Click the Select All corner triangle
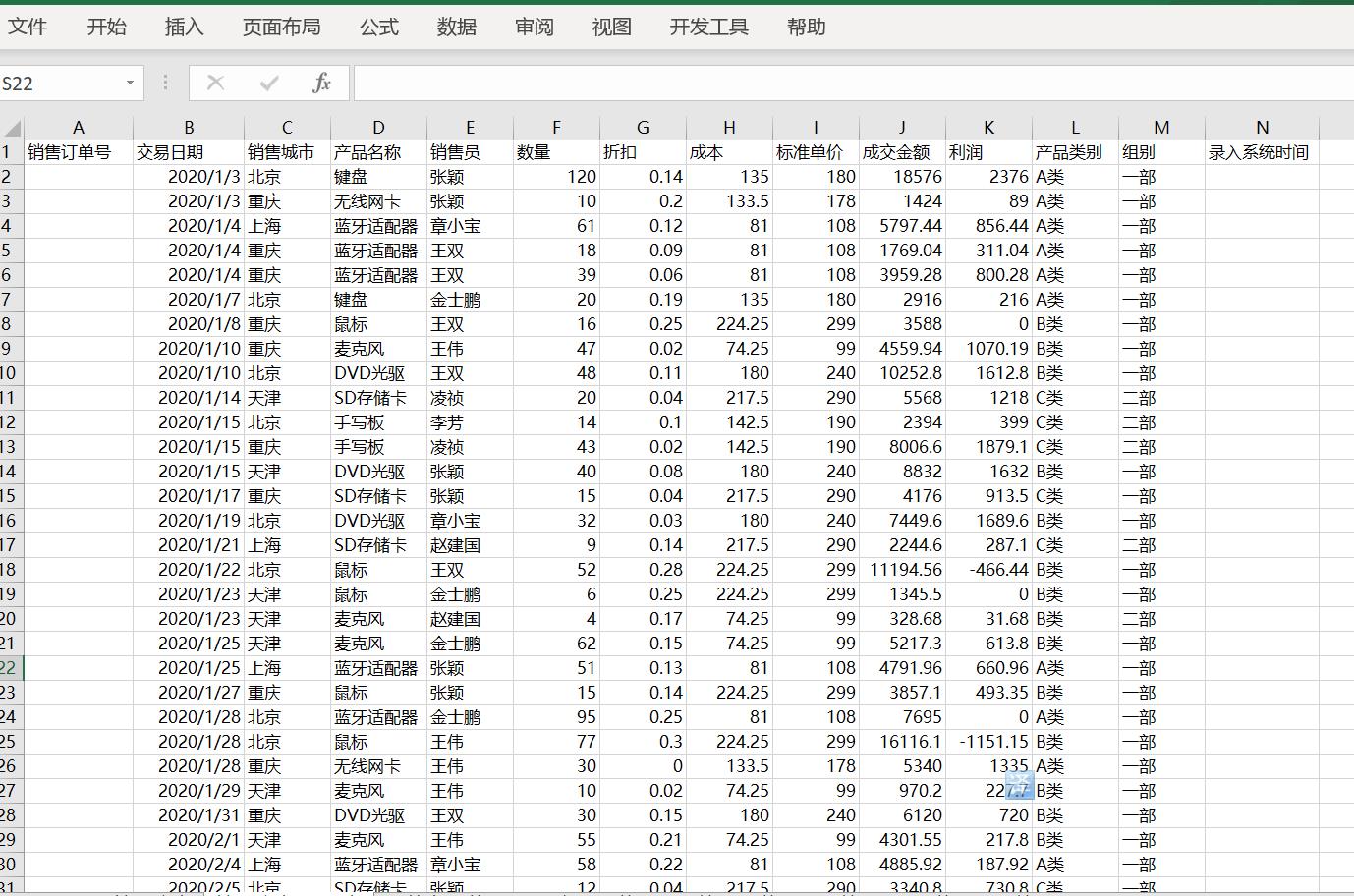 (x=12, y=128)
